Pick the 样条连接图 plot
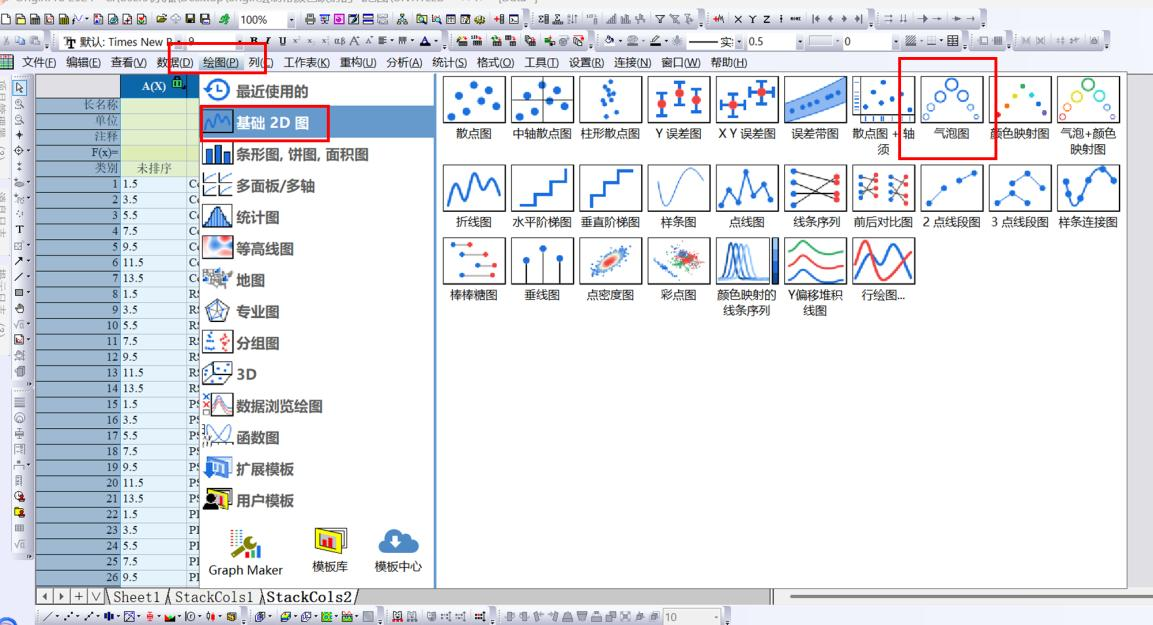1153x625 pixels. click(1088, 188)
